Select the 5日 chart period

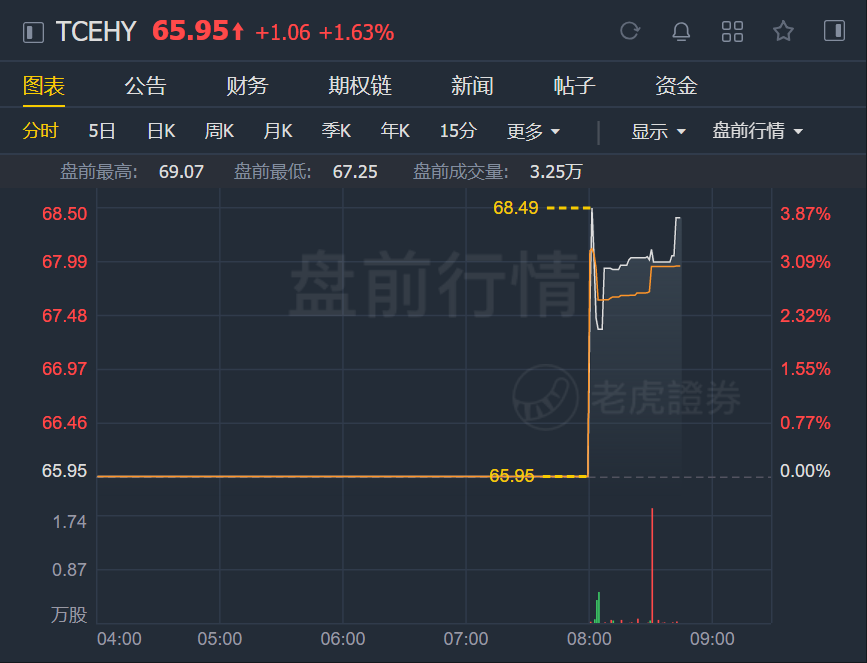[102, 131]
